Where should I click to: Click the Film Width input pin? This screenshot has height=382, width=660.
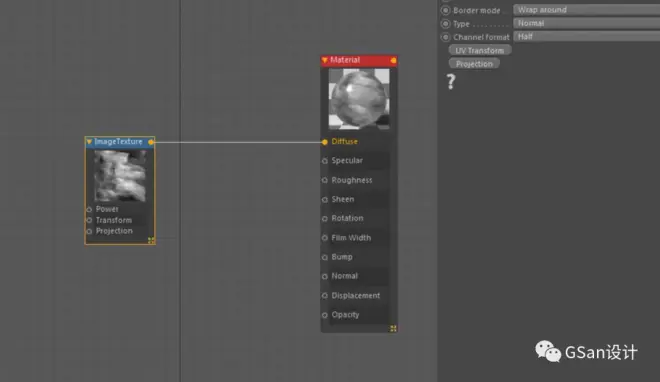coord(325,238)
